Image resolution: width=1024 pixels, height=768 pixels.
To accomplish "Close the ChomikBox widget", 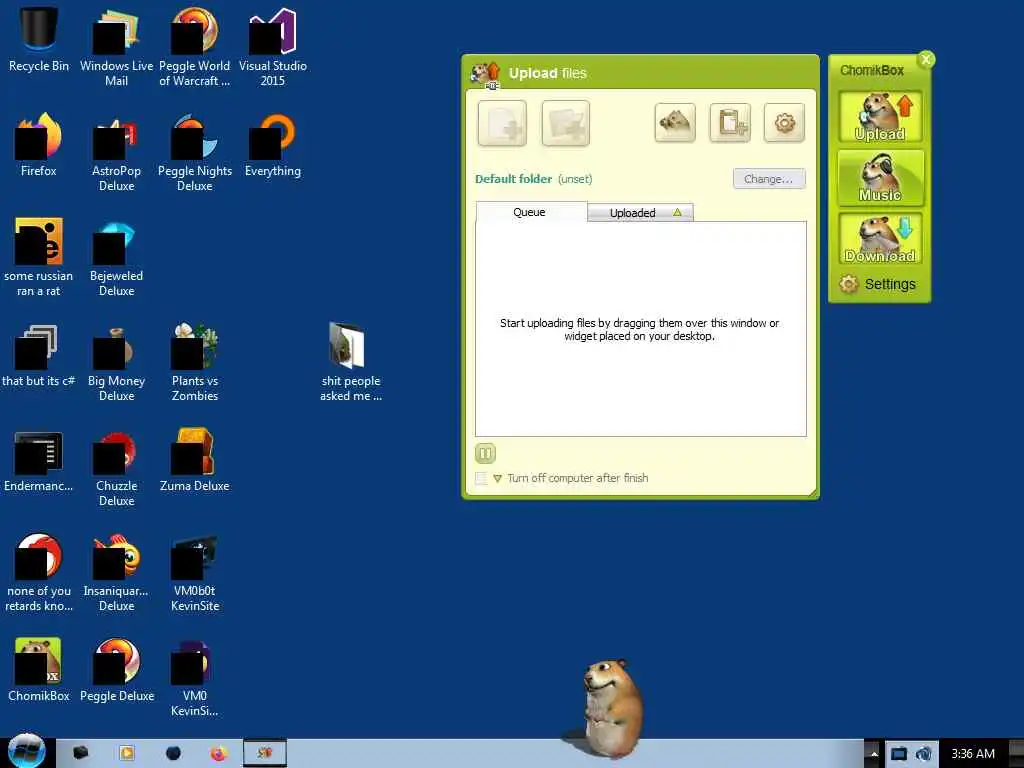I will pos(925,59).
